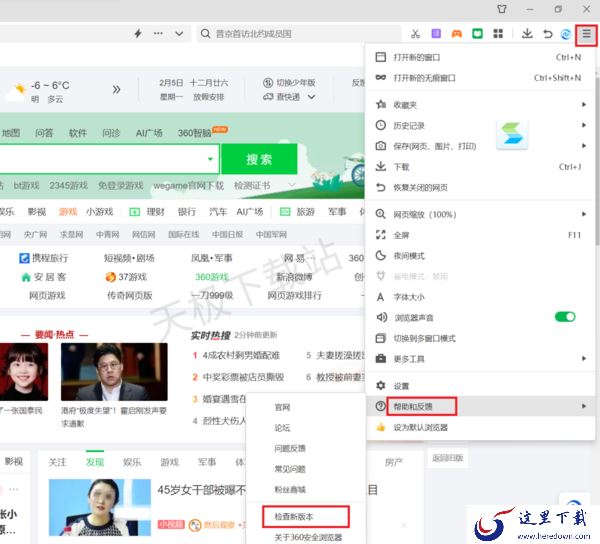Click the blue browser sync icon

(566, 34)
